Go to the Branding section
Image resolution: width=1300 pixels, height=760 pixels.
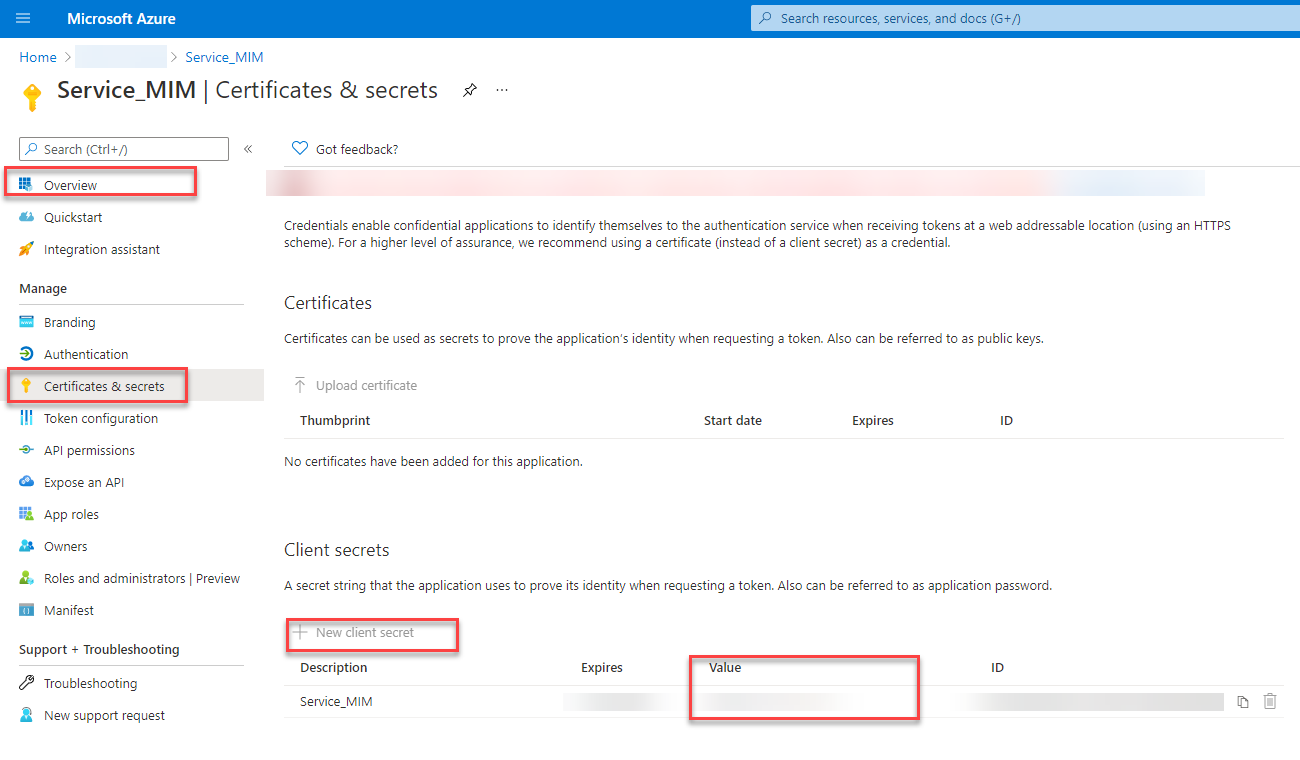point(69,322)
